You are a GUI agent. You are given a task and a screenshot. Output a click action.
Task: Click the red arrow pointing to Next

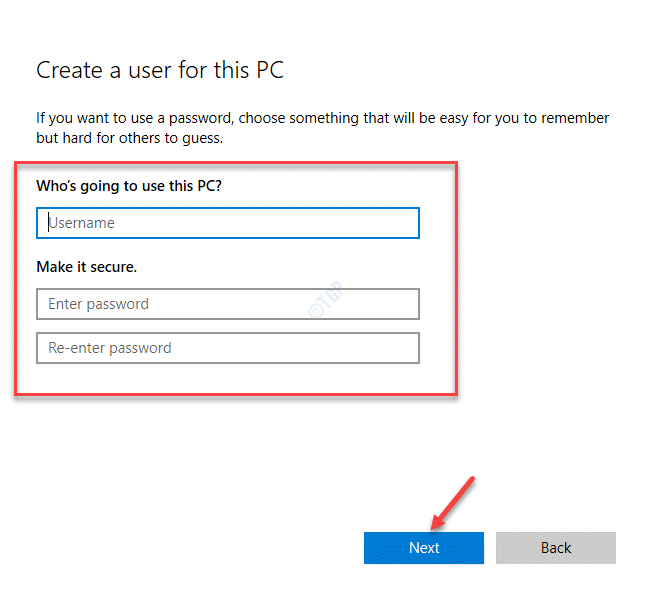(452, 504)
